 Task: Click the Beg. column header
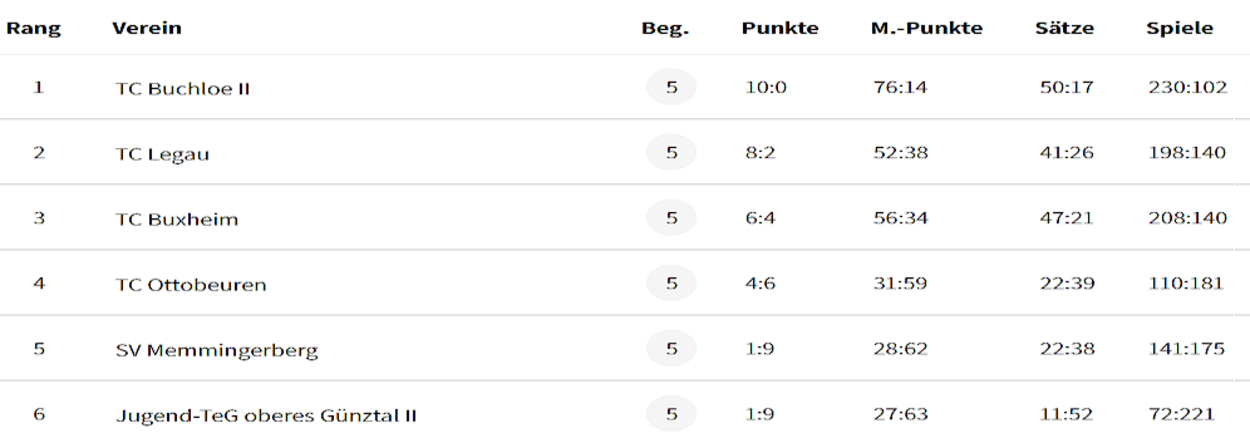[665, 29]
